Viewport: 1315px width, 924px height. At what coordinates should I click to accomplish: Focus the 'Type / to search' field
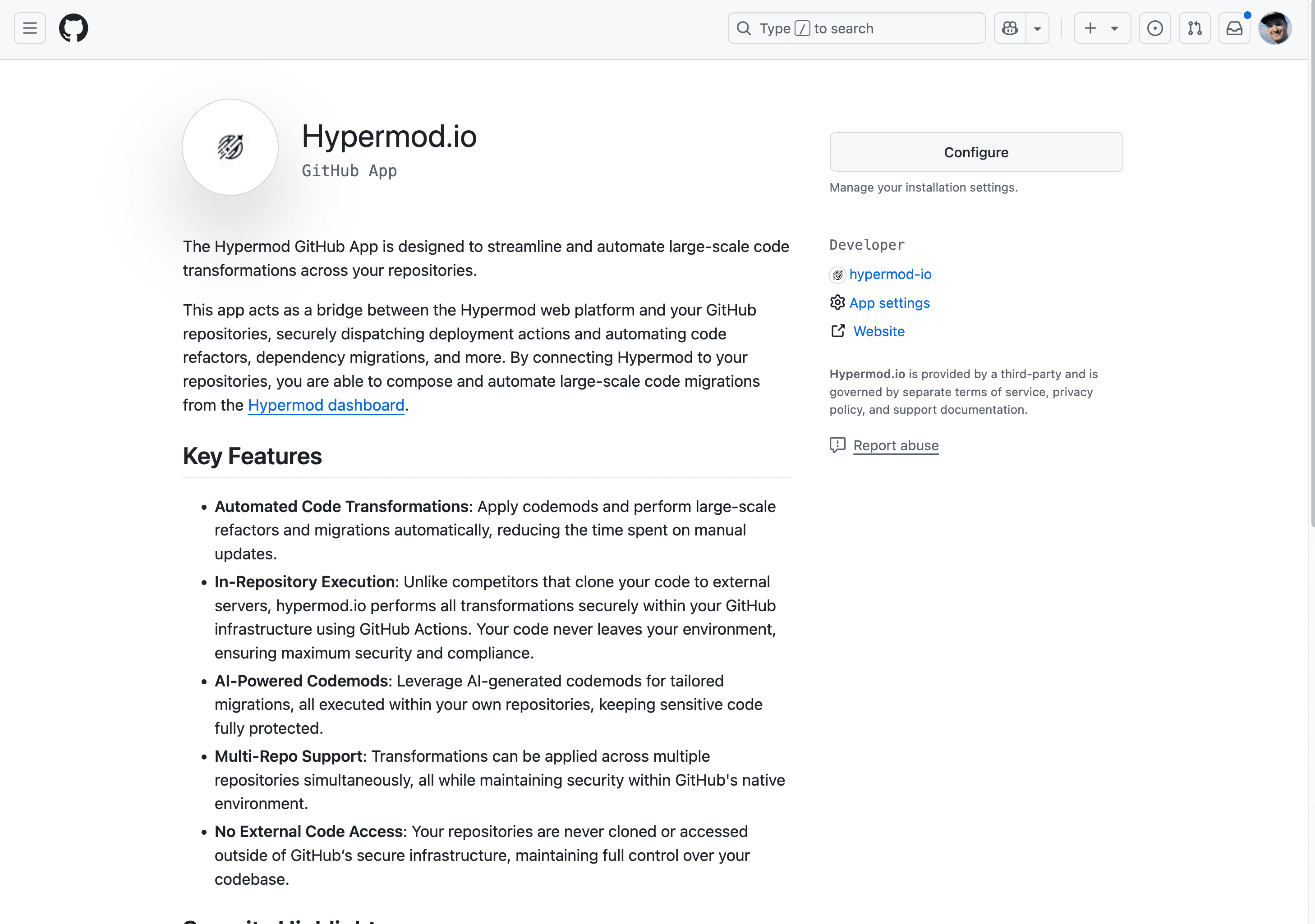pyautogui.click(x=856, y=28)
